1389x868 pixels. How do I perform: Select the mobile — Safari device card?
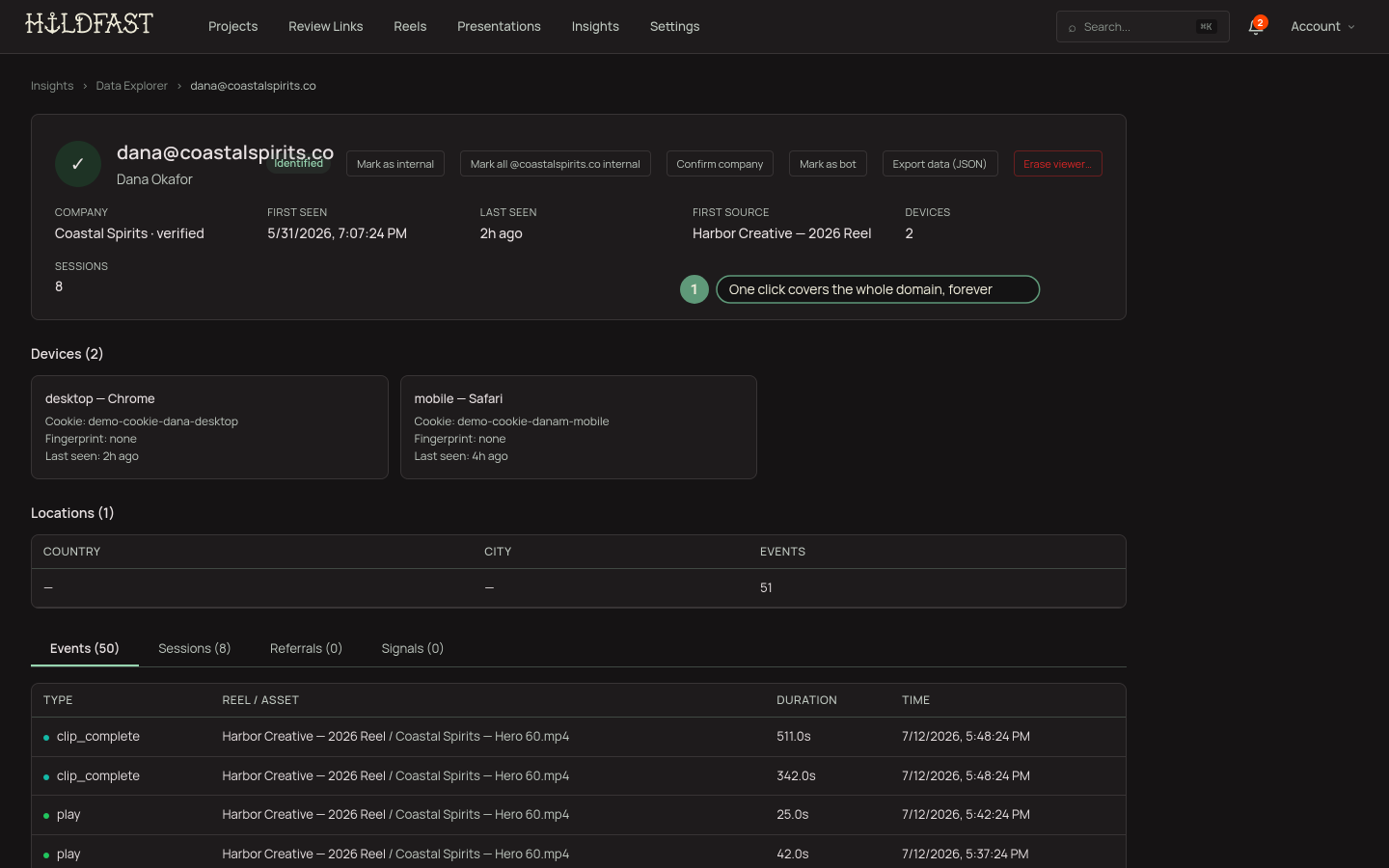click(579, 427)
